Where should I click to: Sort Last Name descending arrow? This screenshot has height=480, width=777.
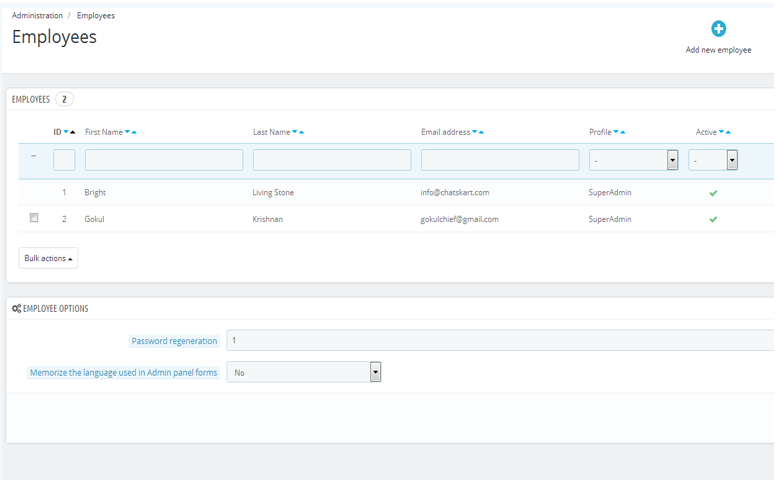point(295,132)
